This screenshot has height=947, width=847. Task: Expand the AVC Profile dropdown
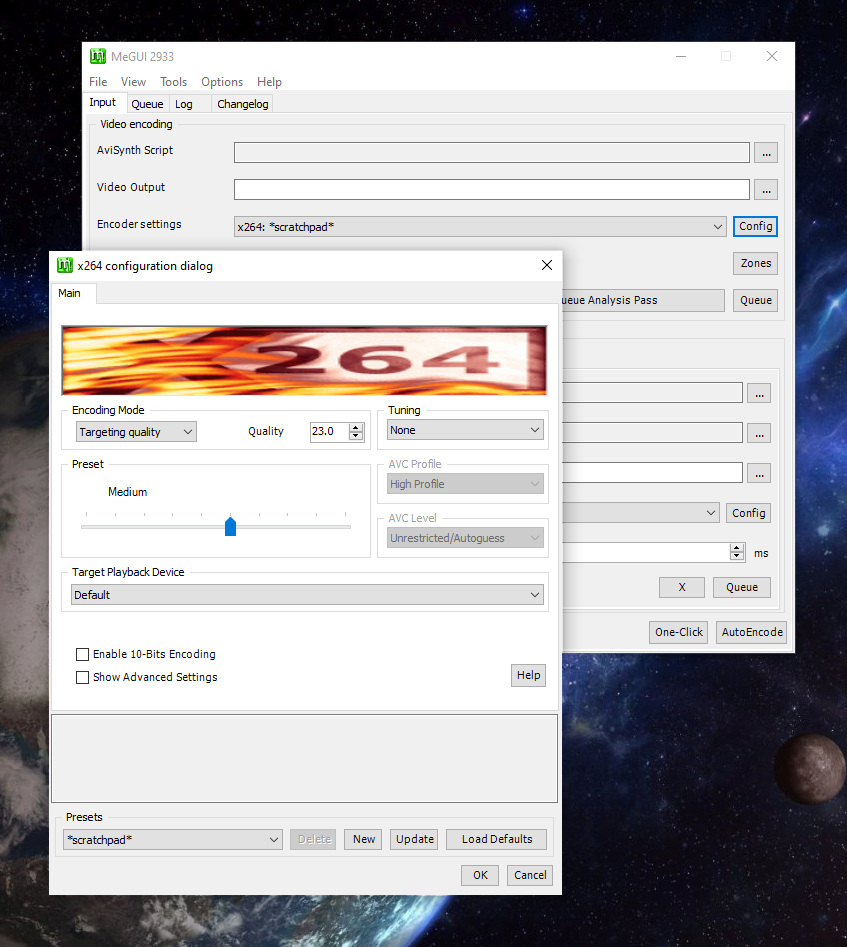[x=465, y=484]
